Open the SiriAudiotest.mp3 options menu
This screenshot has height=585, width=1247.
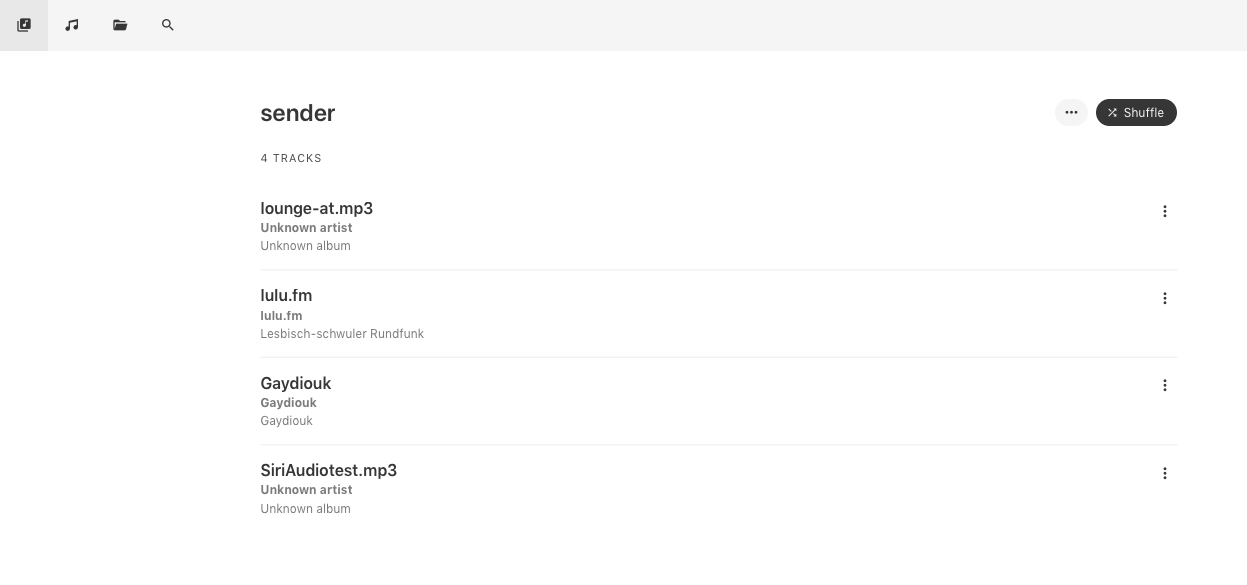click(x=1165, y=473)
